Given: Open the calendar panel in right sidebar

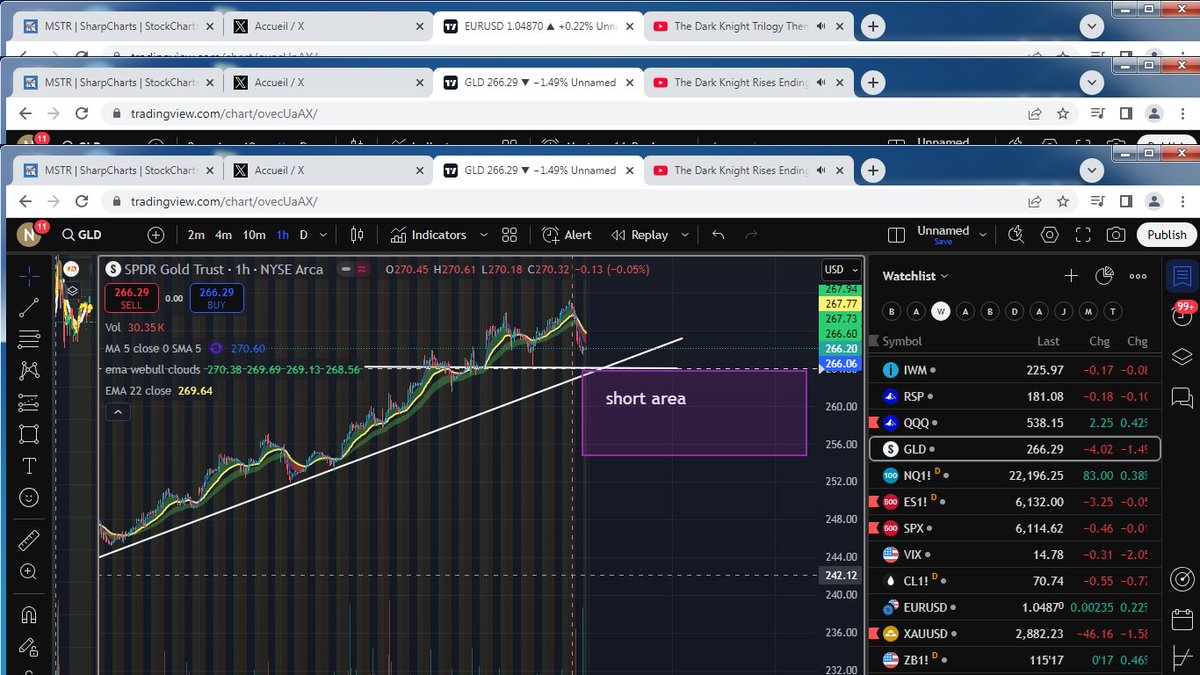Looking at the screenshot, I should (1182, 621).
